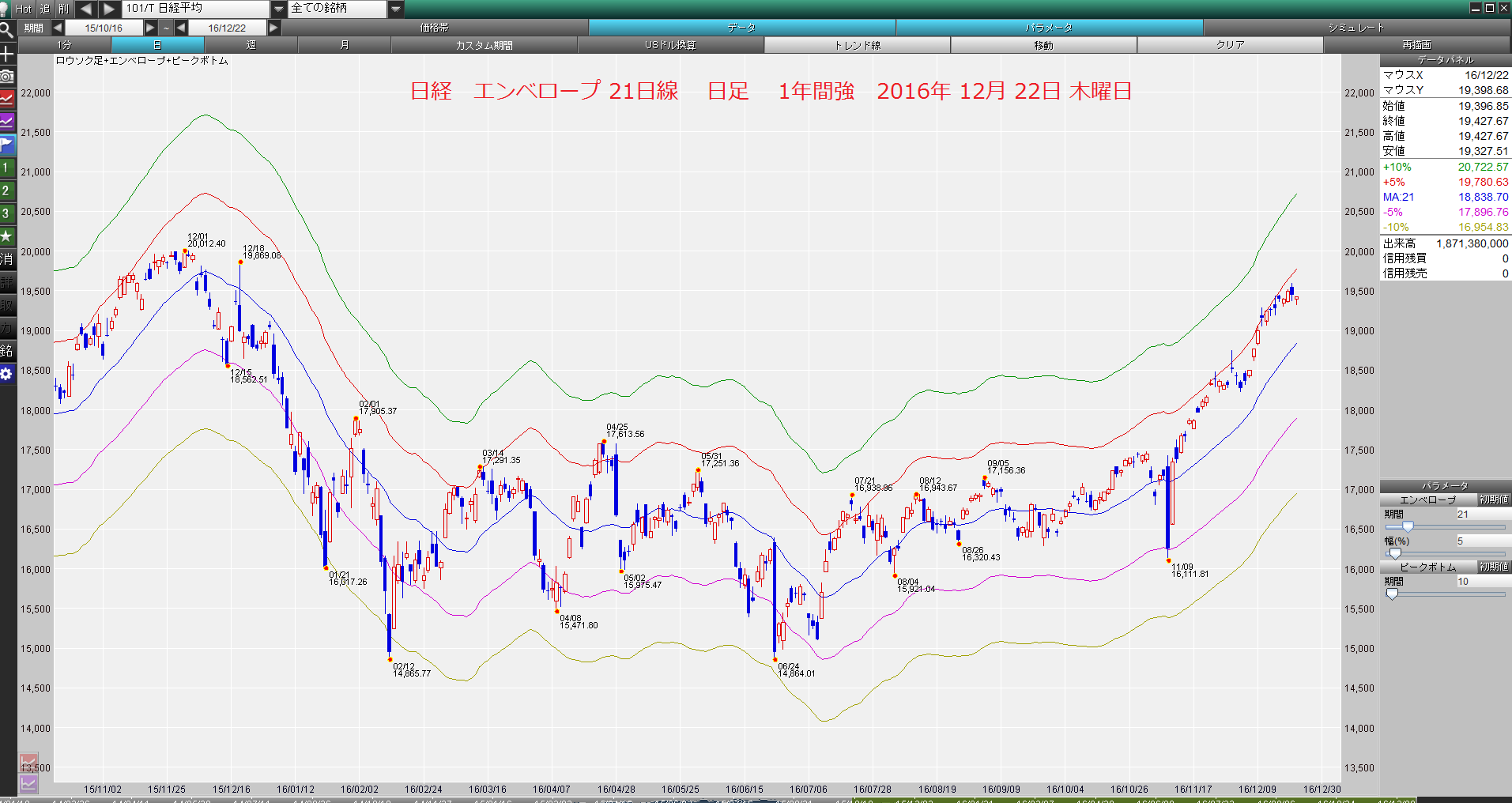Select the データ tab
The height and width of the screenshot is (803, 1512).
[x=741, y=28]
